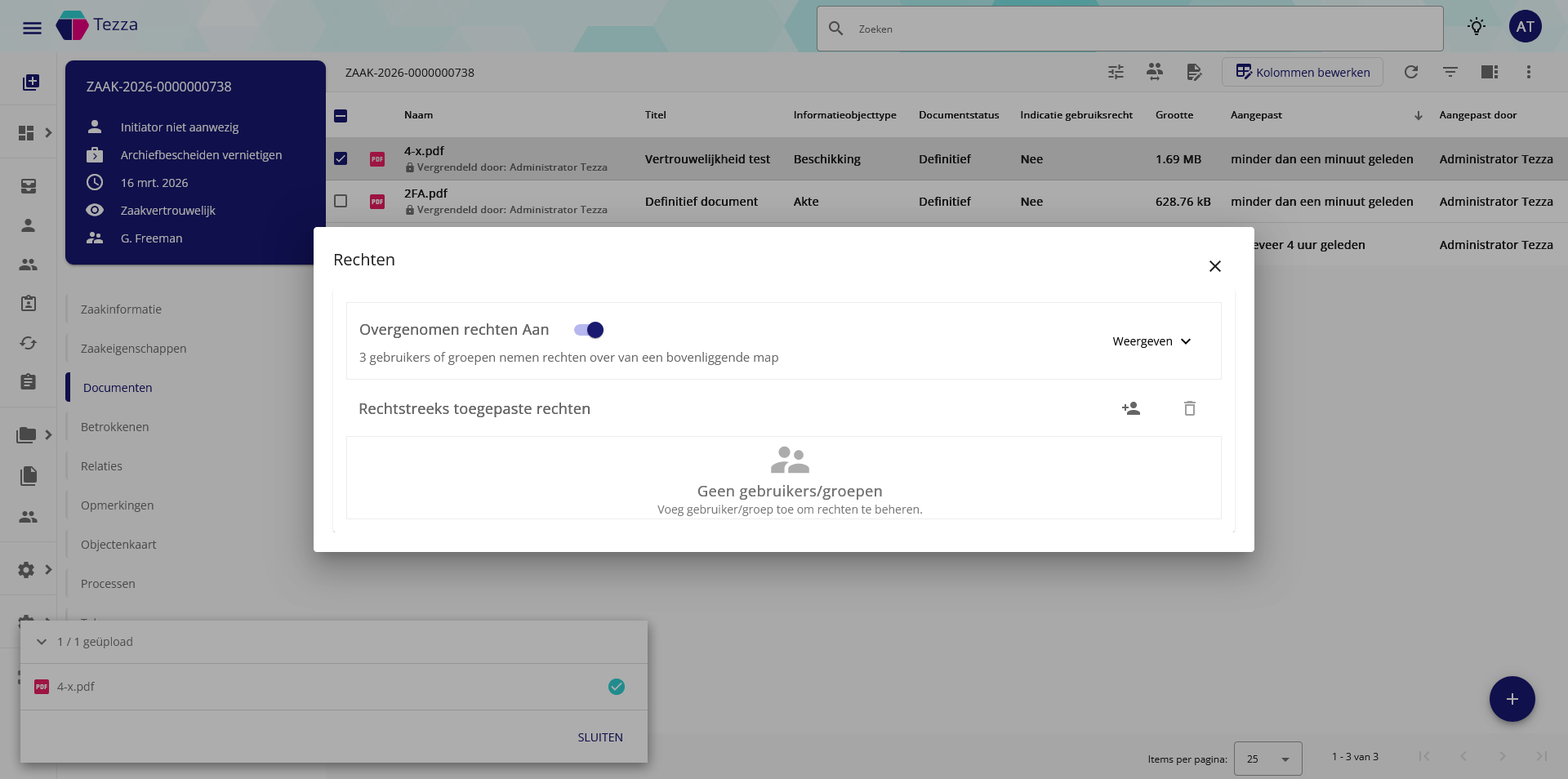
Task: Click the floating plus add button
Action: pos(1512,699)
